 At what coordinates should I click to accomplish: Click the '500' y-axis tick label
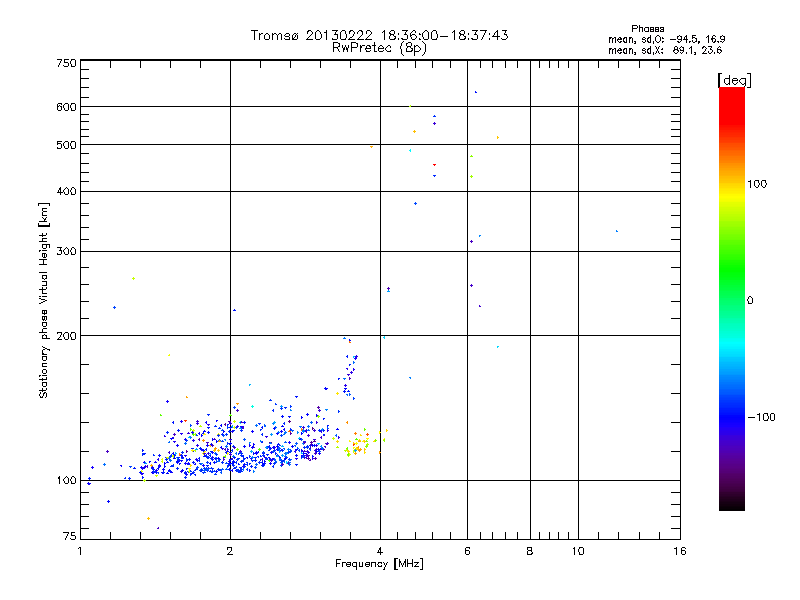66,145
